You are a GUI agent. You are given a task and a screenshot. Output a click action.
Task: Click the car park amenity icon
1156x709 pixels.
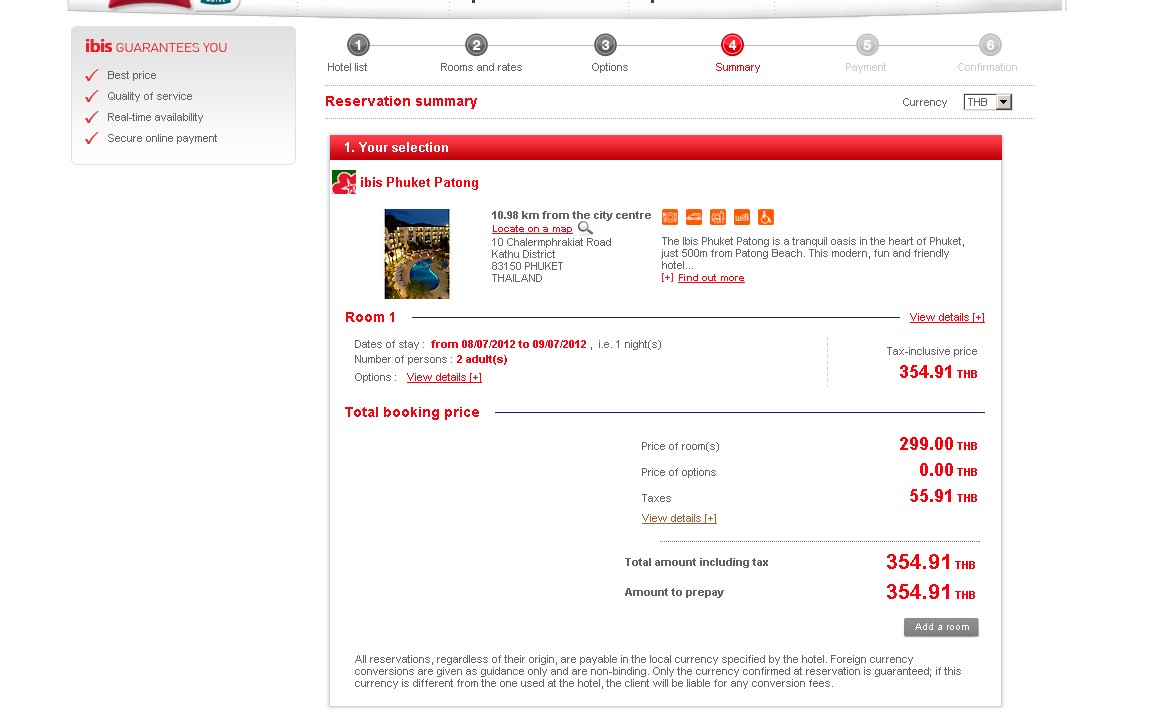pyautogui.click(x=694, y=217)
